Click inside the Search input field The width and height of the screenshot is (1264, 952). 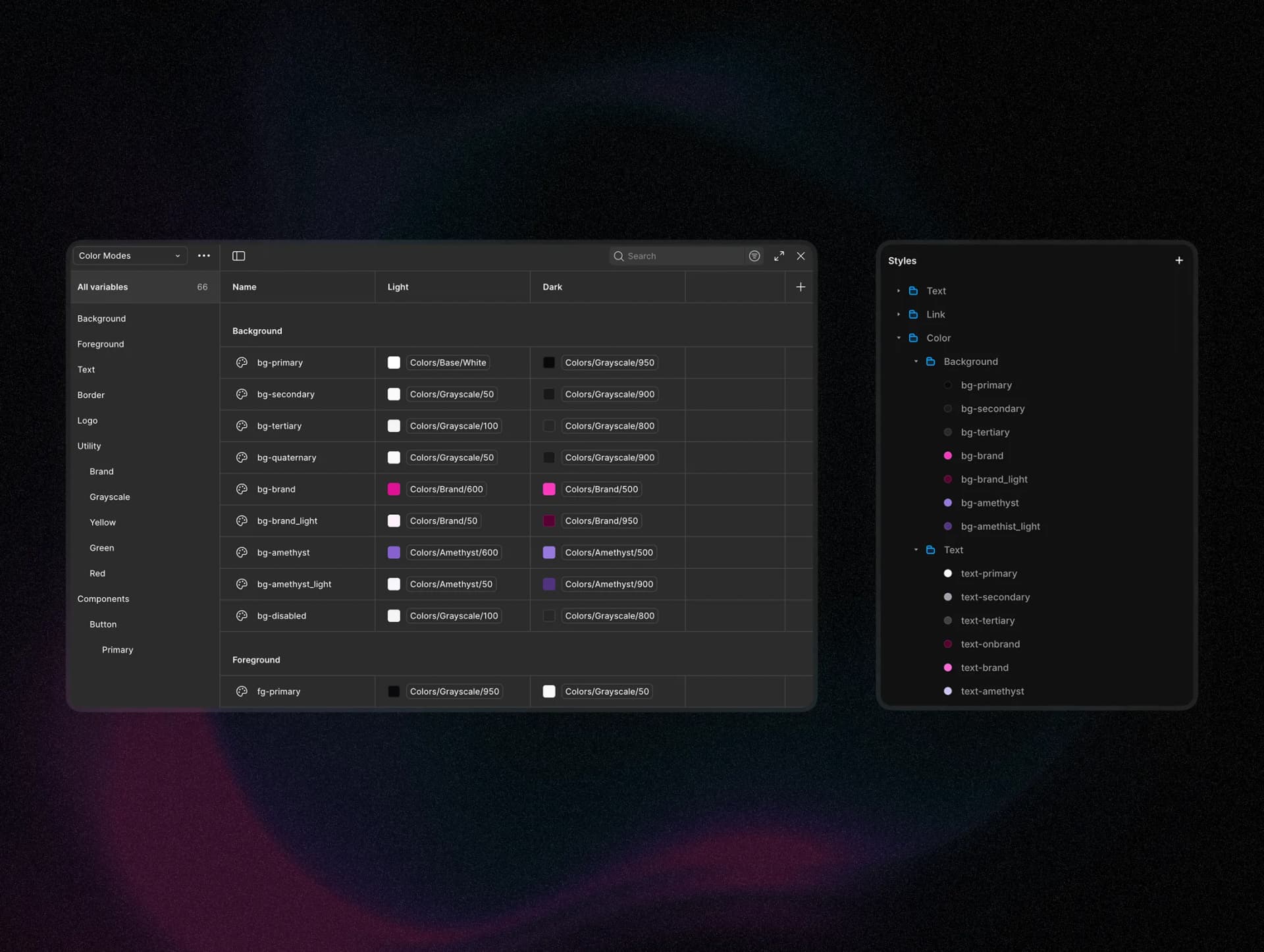(678, 255)
